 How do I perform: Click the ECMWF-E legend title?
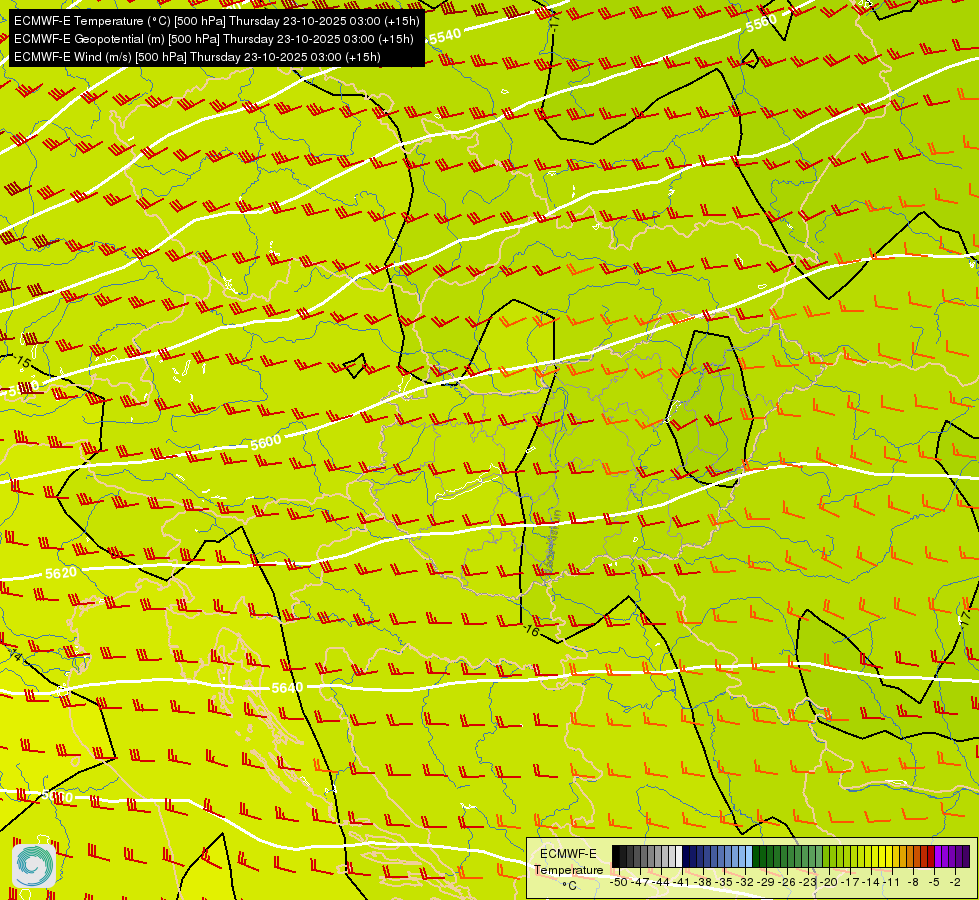(568, 854)
